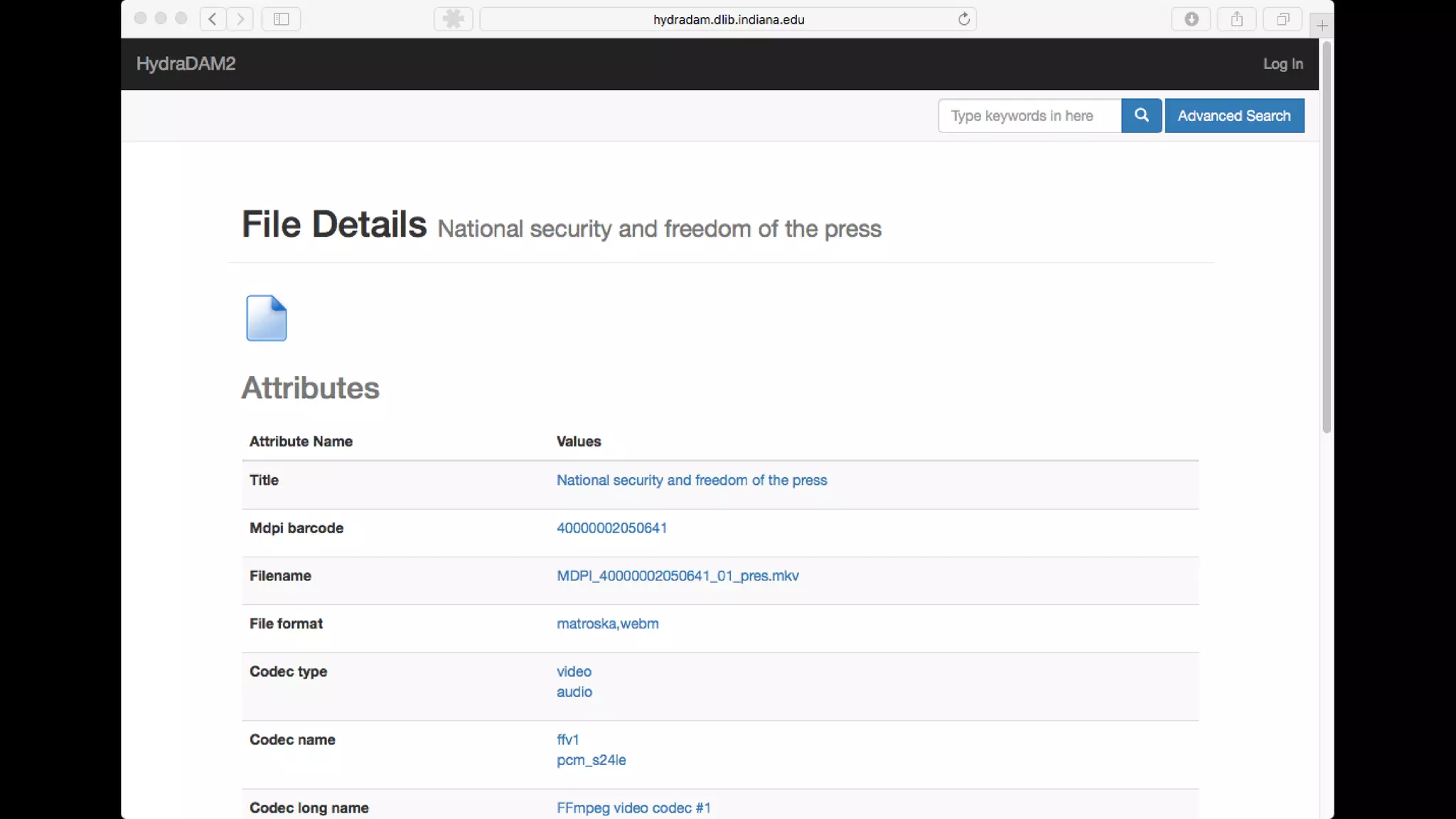Image resolution: width=1456 pixels, height=819 pixels.
Task: Click the browser forward arrow
Action: pyautogui.click(x=240, y=19)
